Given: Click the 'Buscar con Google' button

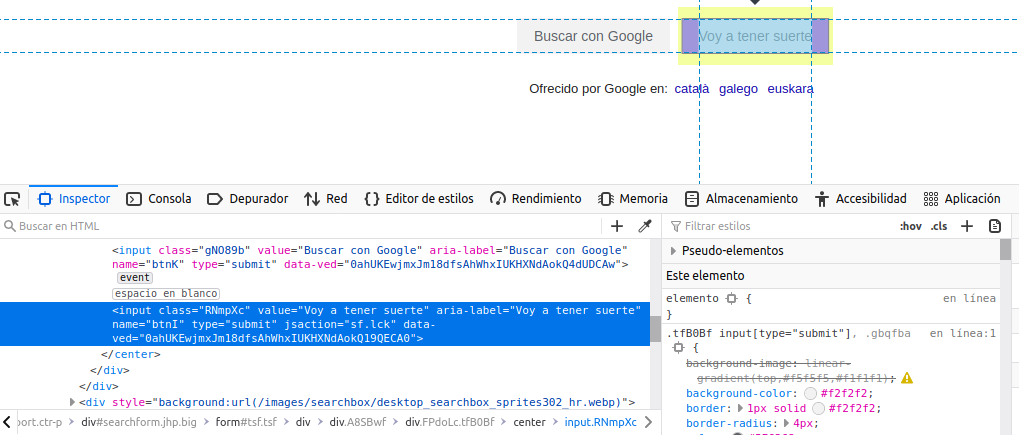Looking at the screenshot, I should point(593,36).
